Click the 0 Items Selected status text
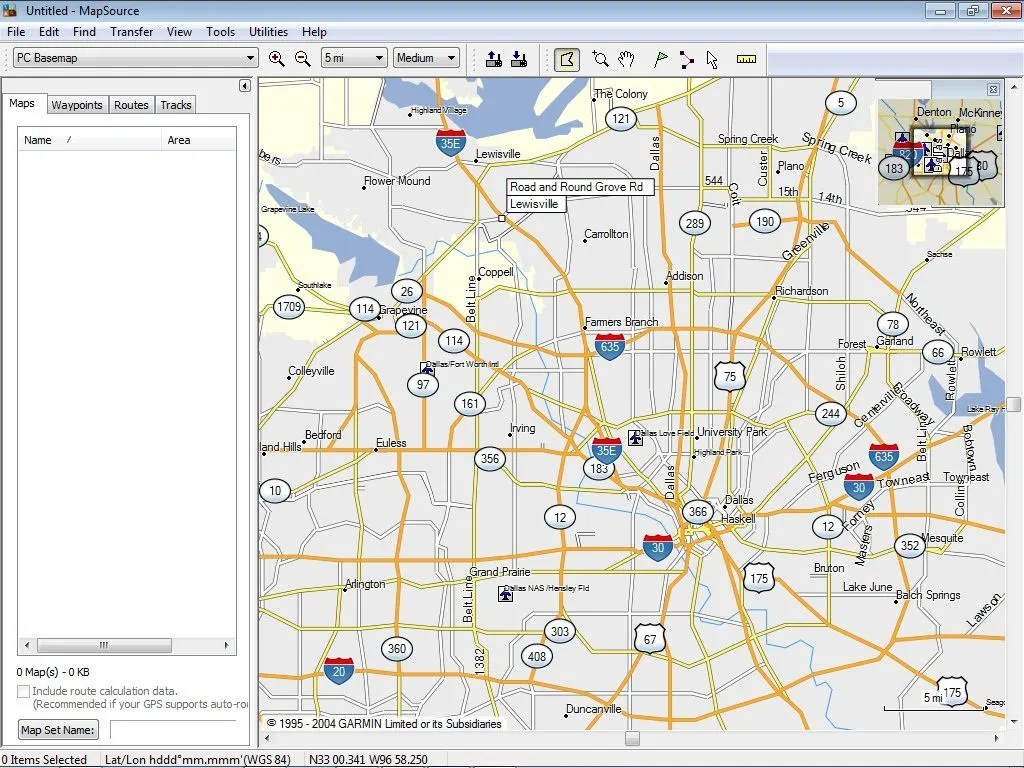 [x=44, y=760]
